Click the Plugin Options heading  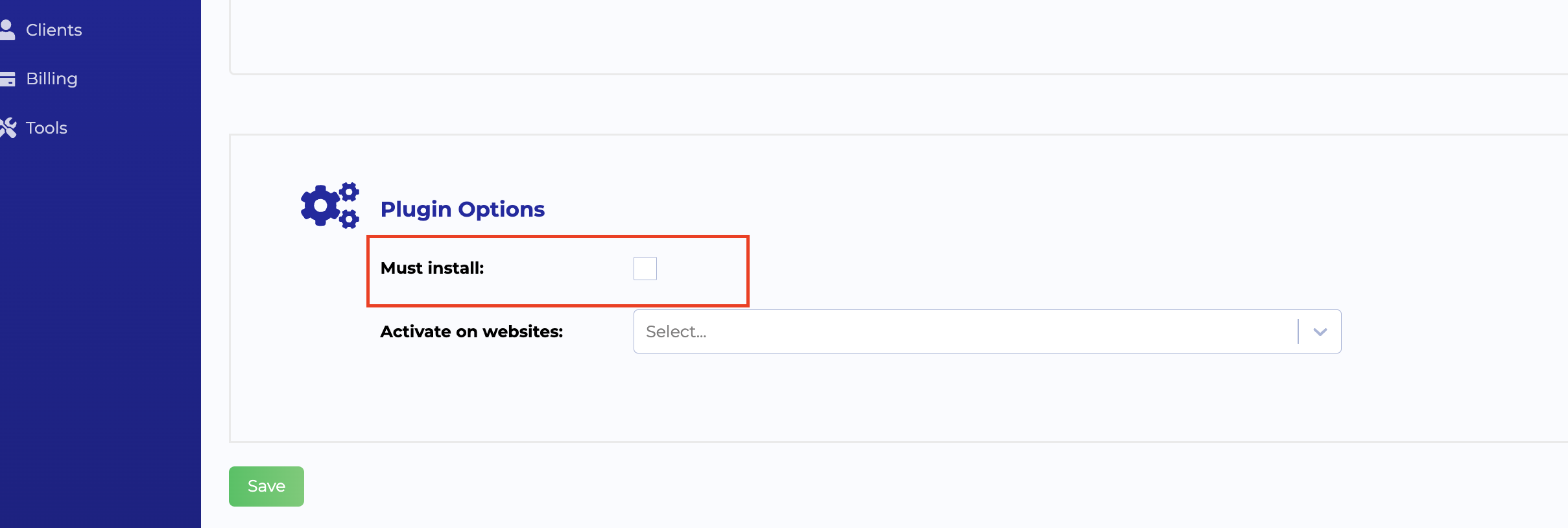click(x=462, y=209)
